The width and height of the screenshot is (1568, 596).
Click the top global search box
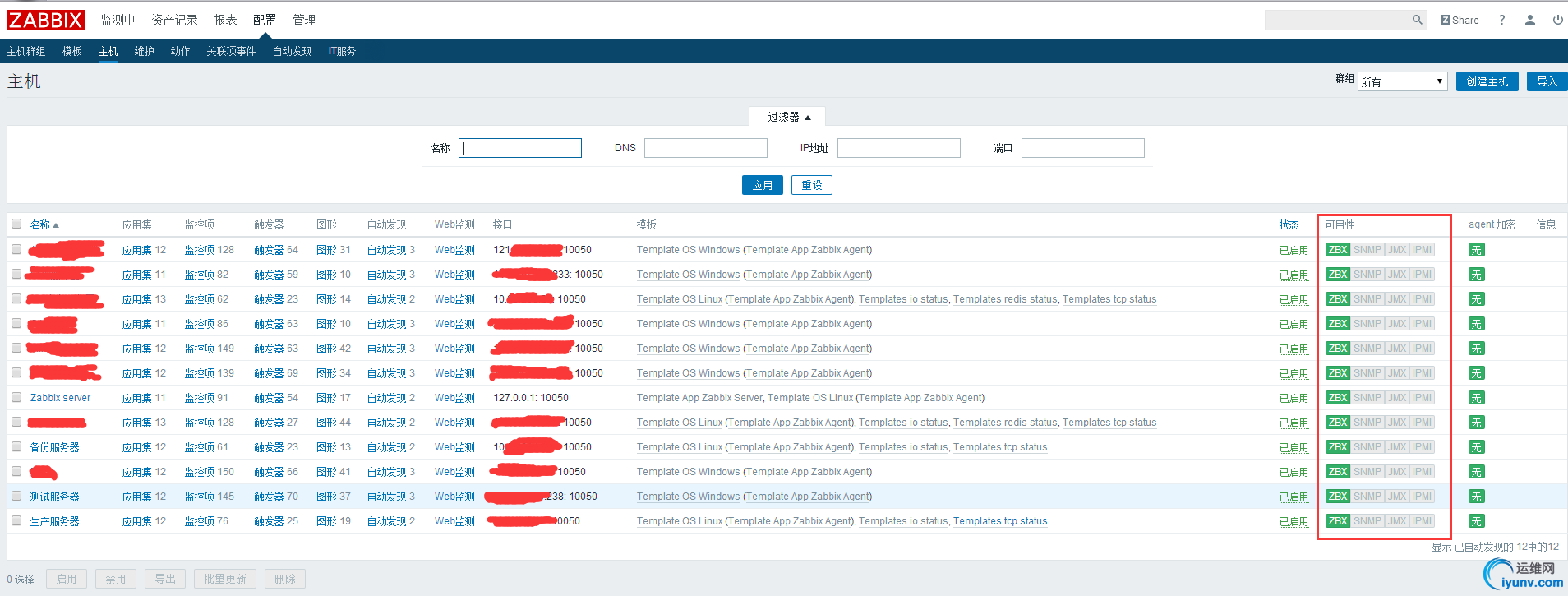pyautogui.click(x=1337, y=20)
